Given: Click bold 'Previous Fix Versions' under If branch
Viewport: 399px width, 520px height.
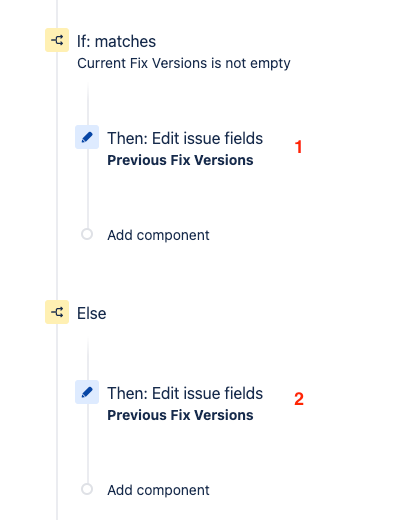Looking at the screenshot, I should [x=180, y=160].
